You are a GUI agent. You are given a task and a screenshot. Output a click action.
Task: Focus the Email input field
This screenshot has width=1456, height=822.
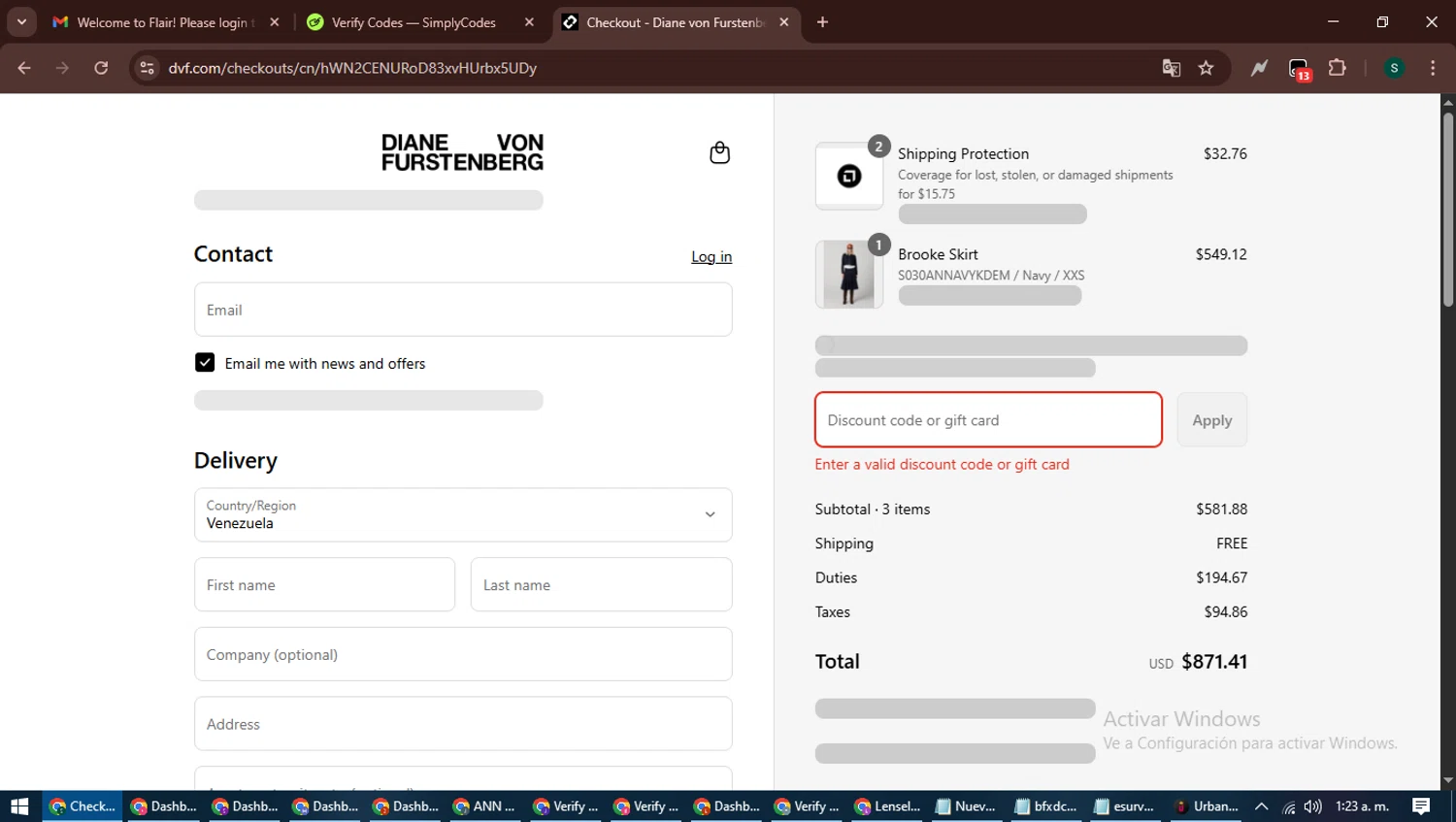463,310
